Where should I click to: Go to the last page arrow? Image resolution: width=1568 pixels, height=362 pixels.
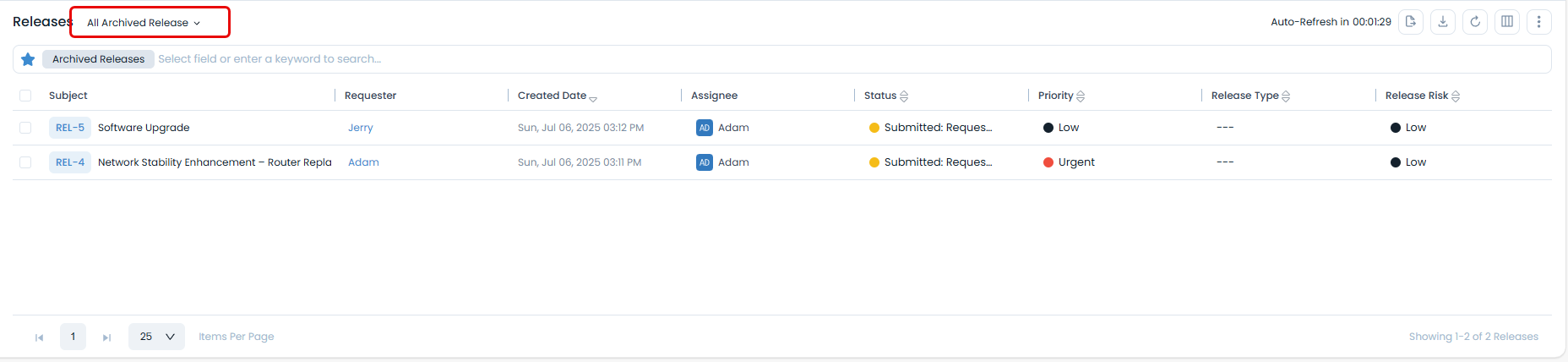click(x=106, y=337)
